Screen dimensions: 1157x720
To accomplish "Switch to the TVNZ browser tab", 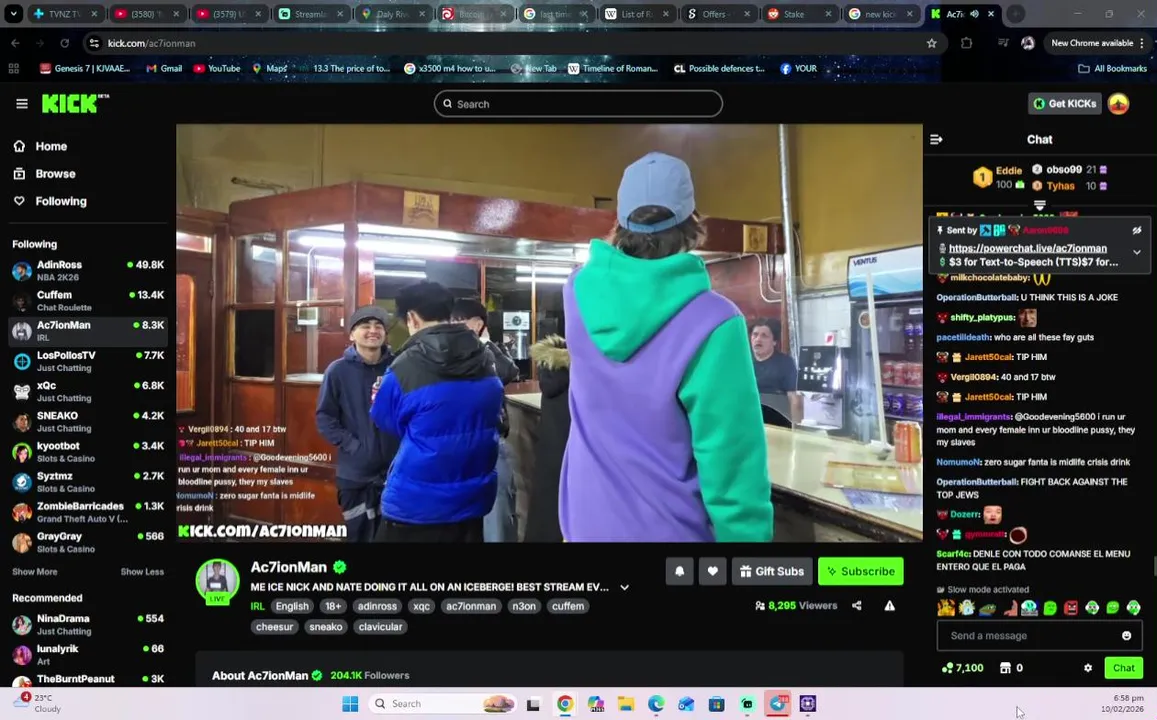I will click(x=66, y=14).
